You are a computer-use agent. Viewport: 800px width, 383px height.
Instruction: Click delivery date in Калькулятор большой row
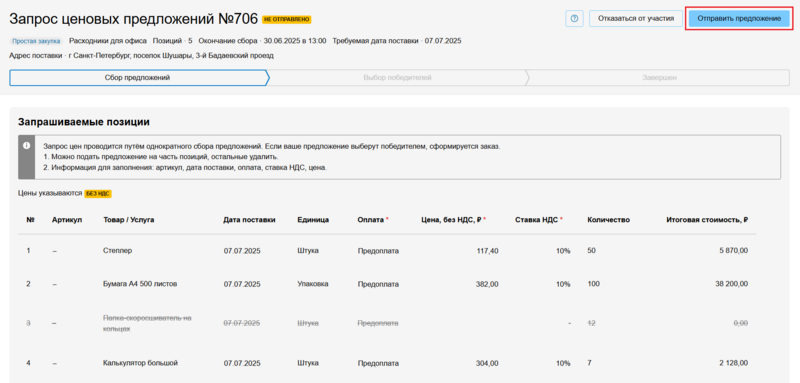(x=242, y=363)
